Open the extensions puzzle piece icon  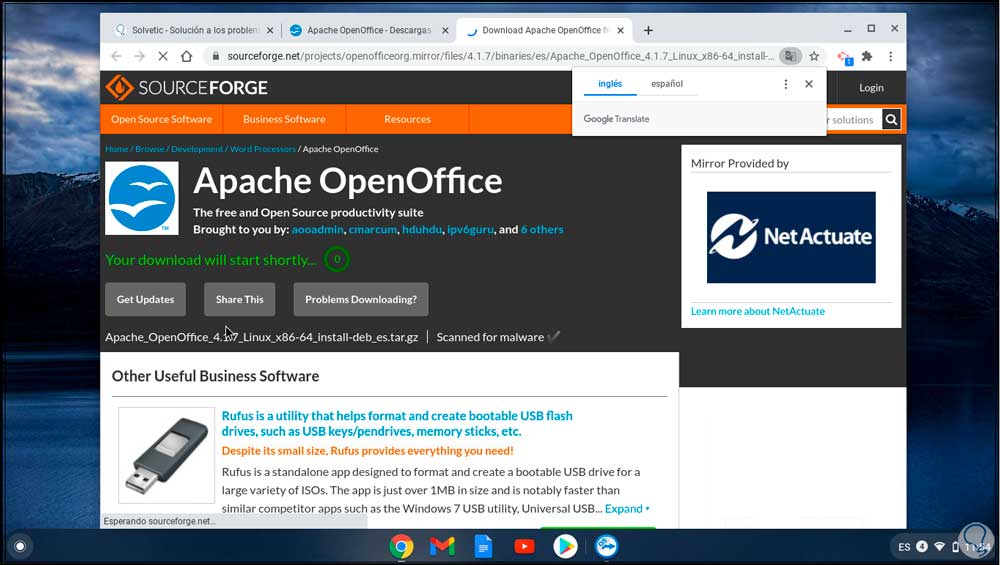tap(867, 56)
